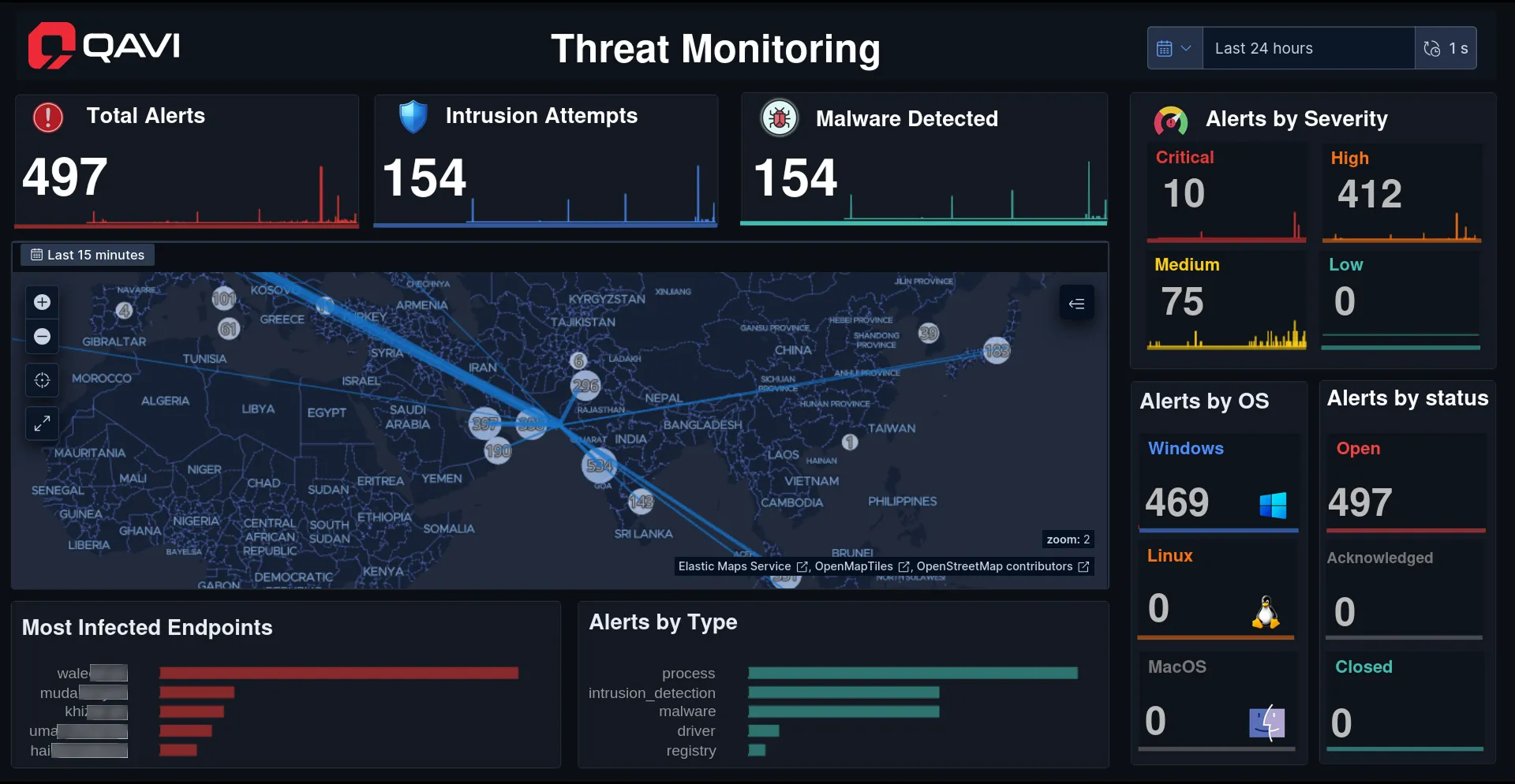1515x784 pixels.
Task: Click the Last 15 minutes badge on the map
Action: 87,255
